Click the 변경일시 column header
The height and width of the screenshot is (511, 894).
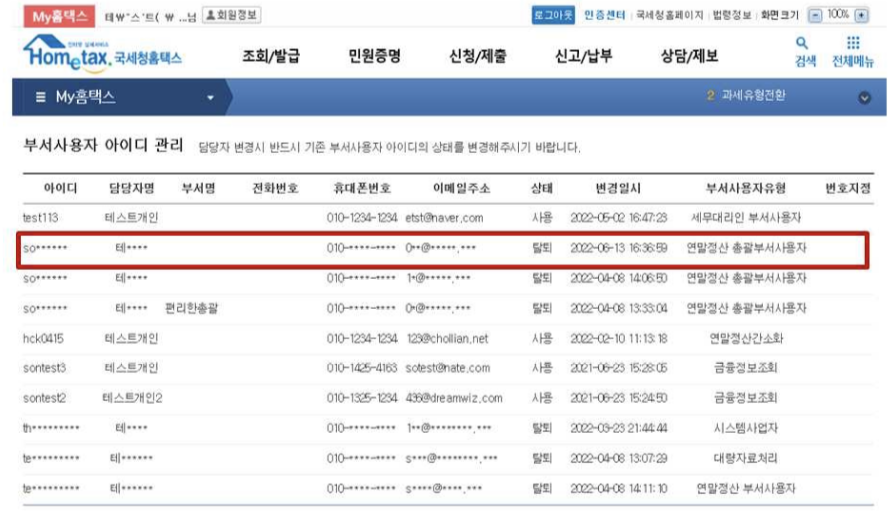click(x=618, y=188)
